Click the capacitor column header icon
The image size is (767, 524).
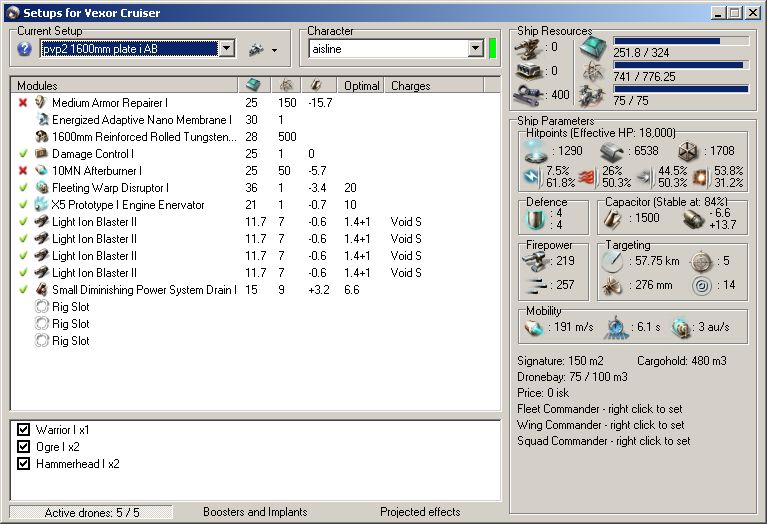(316, 85)
